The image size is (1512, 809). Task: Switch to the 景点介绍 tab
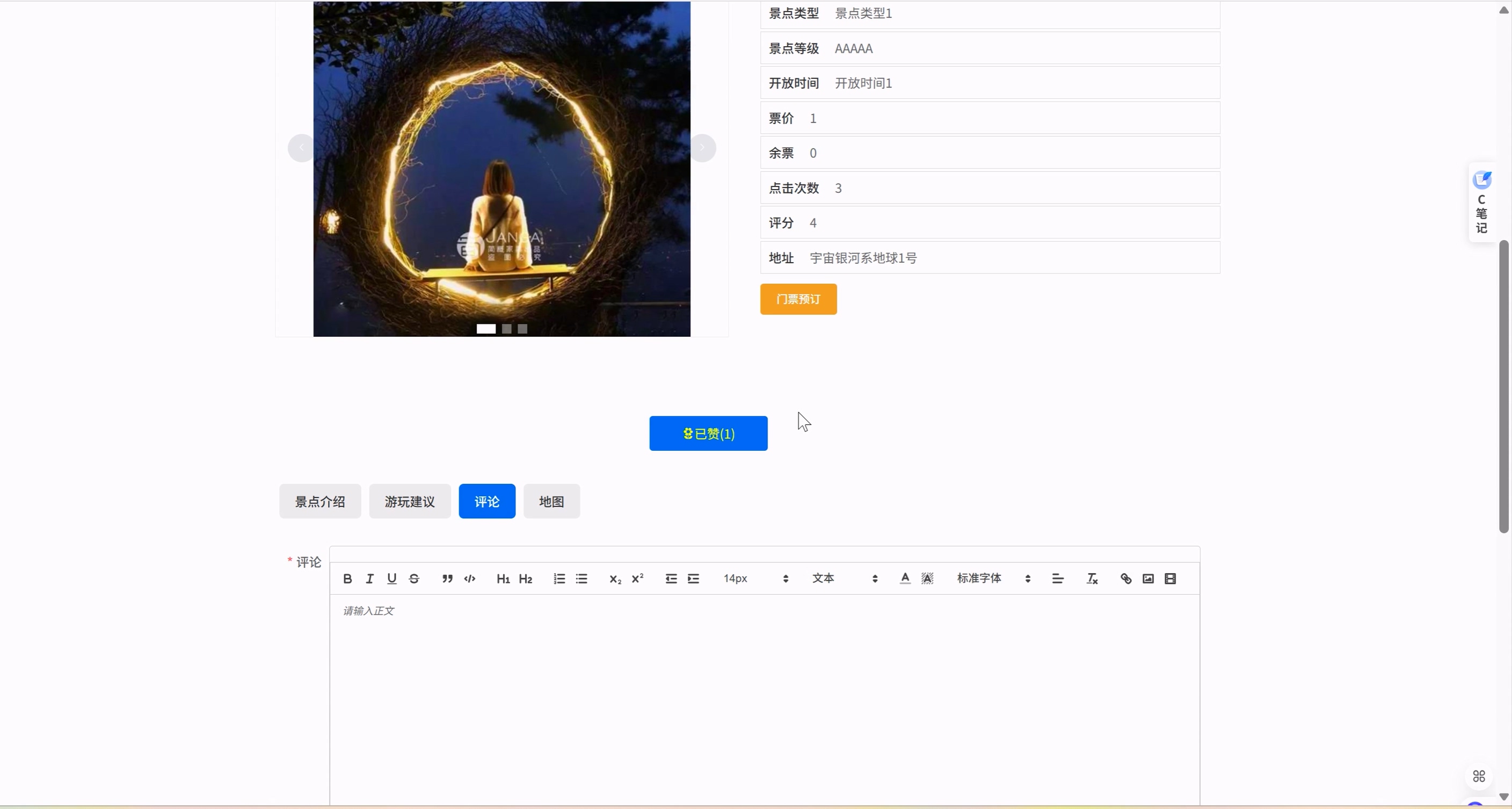pyautogui.click(x=320, y=501)
